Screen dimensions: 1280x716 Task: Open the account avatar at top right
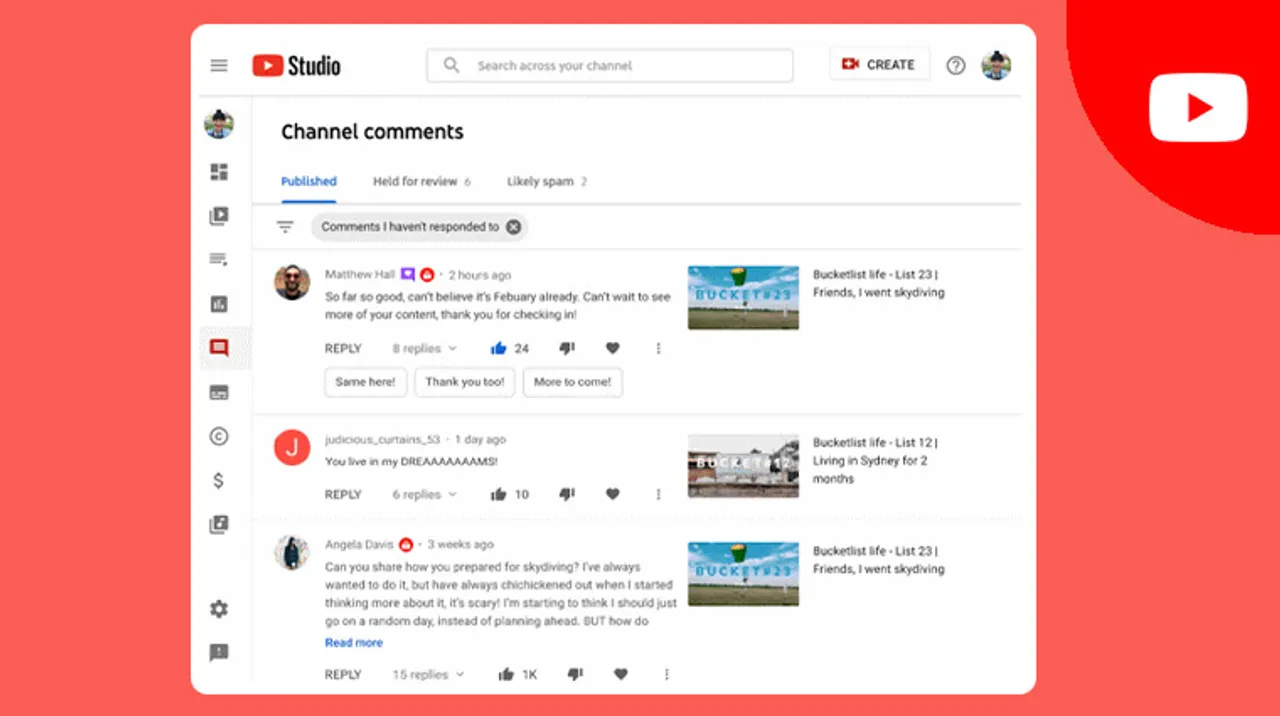(x=996, y=65)
